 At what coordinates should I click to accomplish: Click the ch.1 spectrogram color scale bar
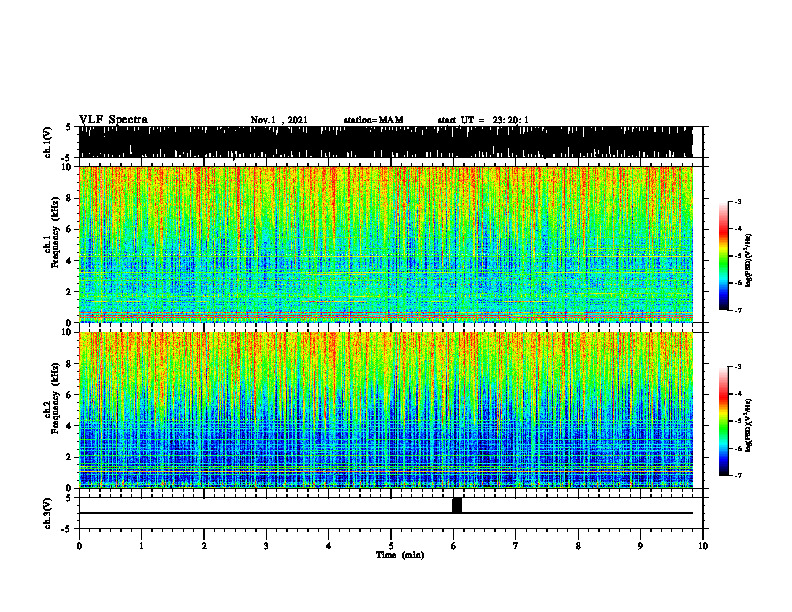click(x=723, y=256)
